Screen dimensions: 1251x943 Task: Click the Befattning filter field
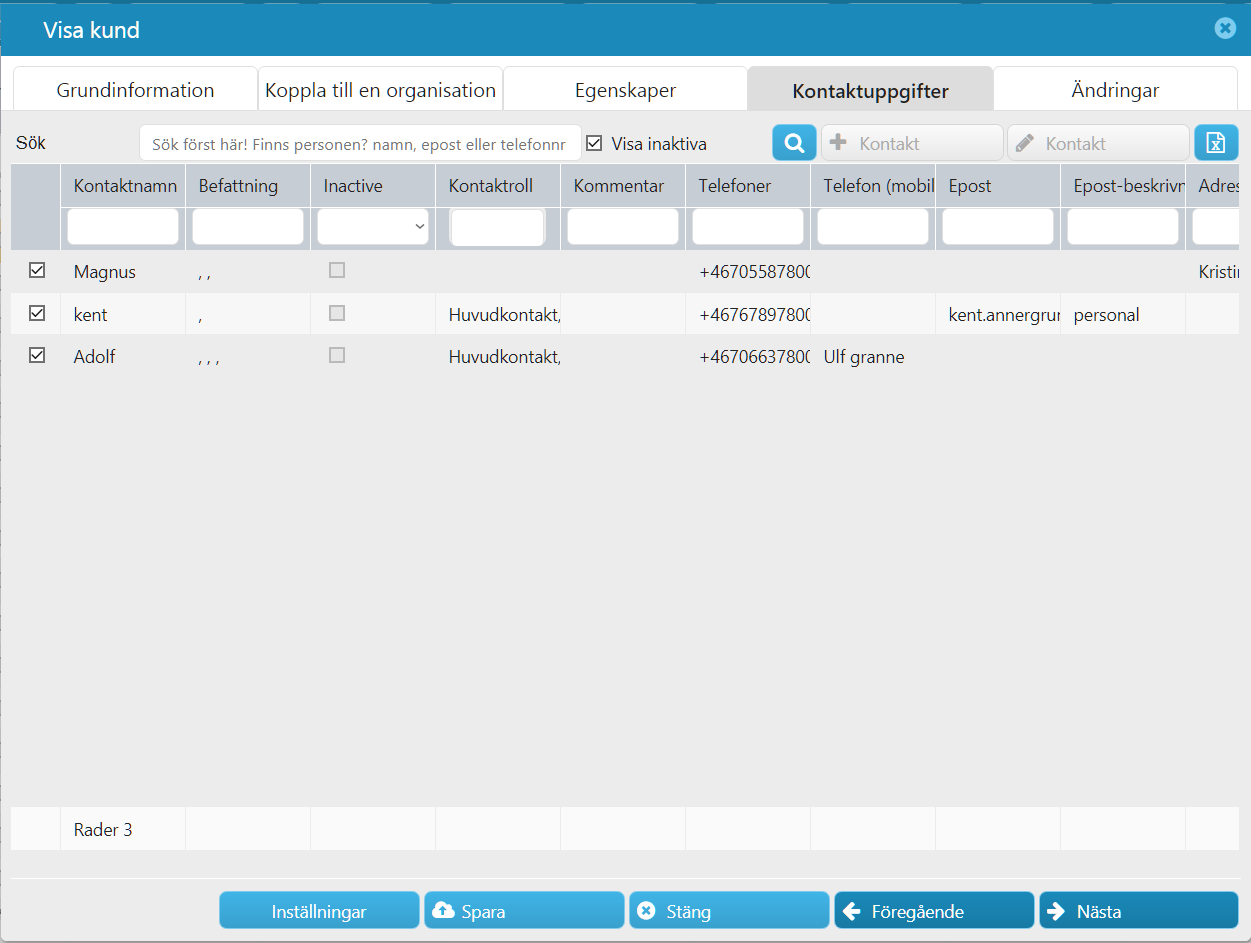click(248, 227)
